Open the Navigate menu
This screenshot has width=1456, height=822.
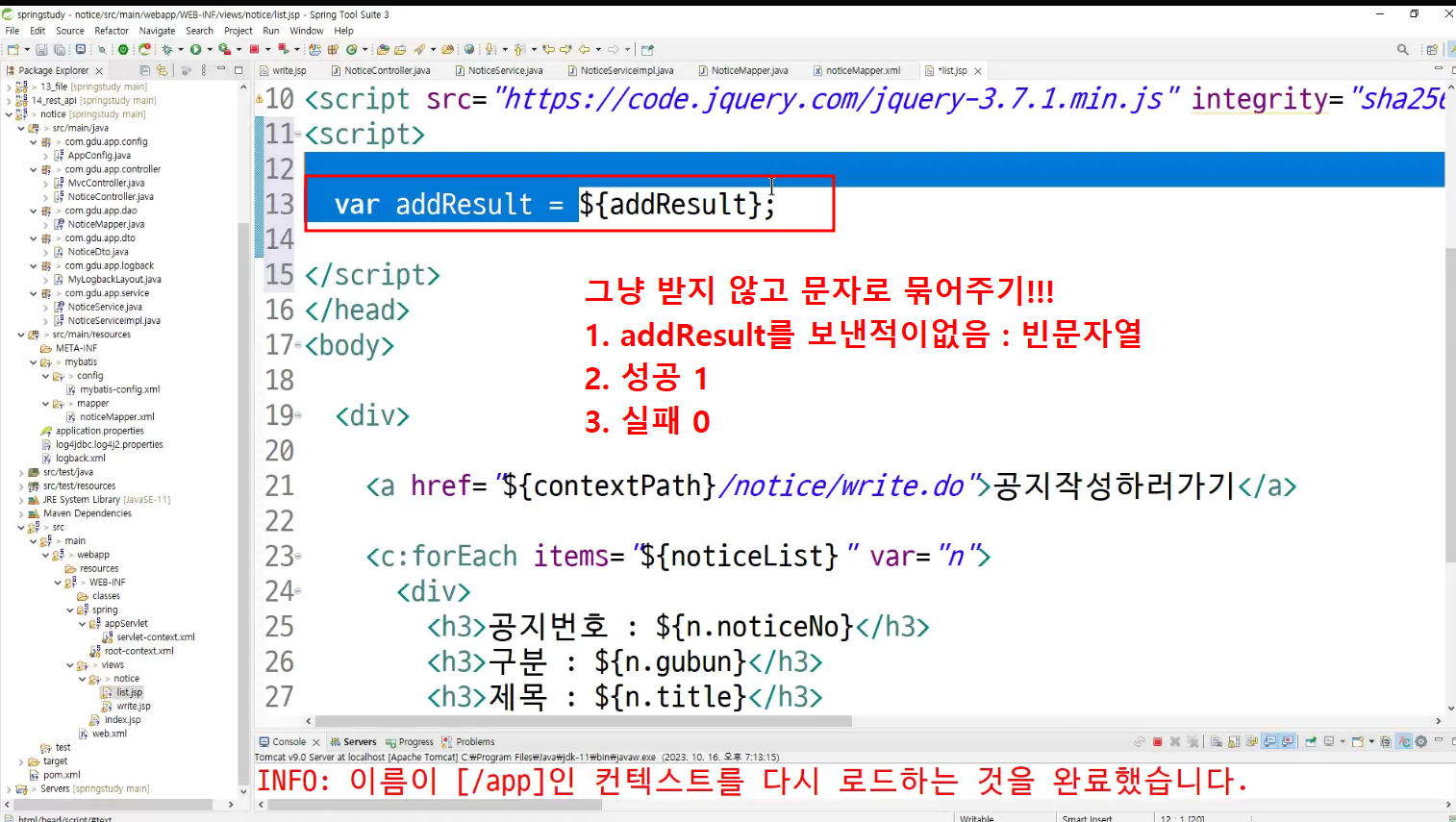pos(158,31)
